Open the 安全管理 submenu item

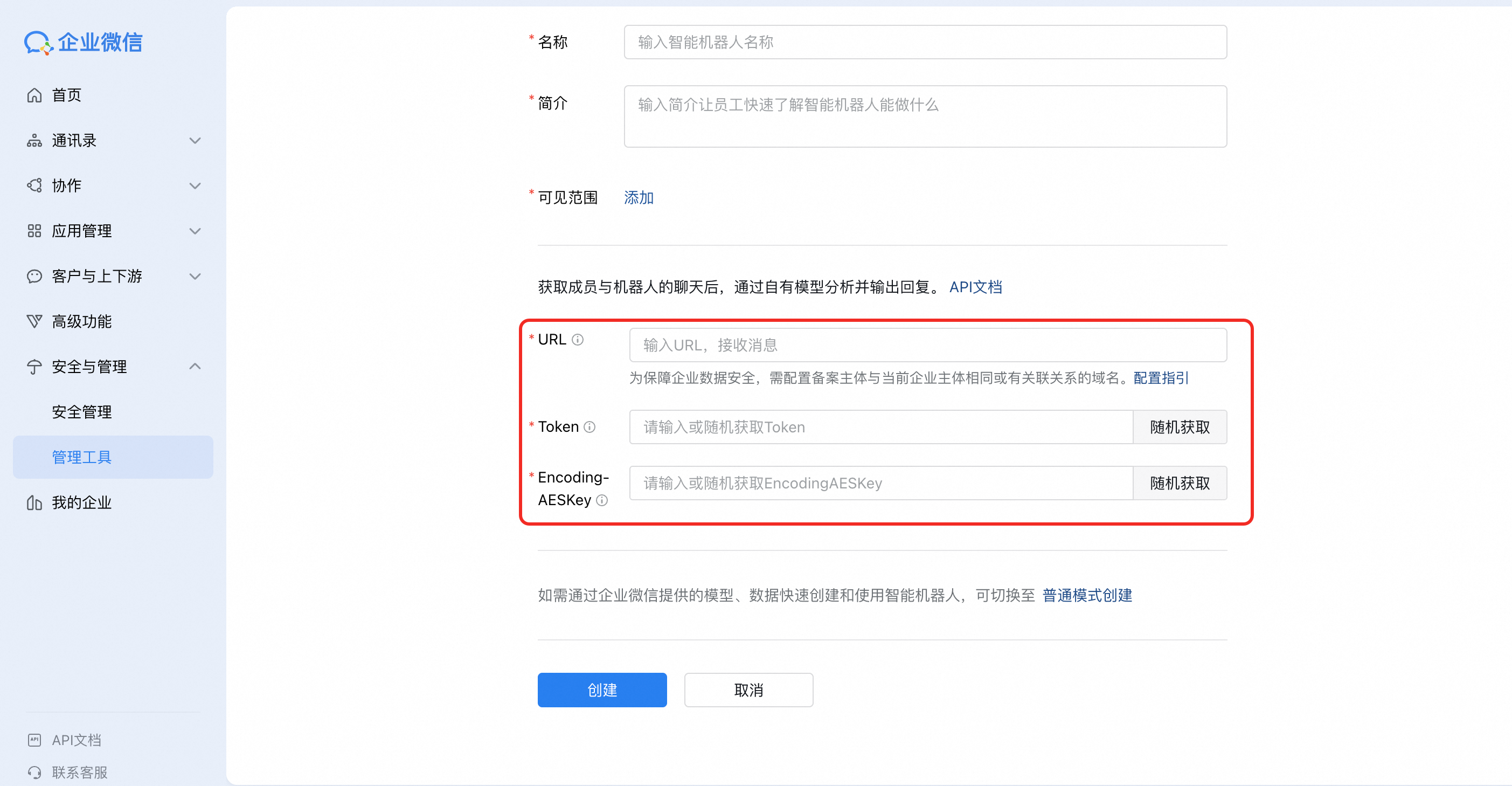(x=81, y=412)
